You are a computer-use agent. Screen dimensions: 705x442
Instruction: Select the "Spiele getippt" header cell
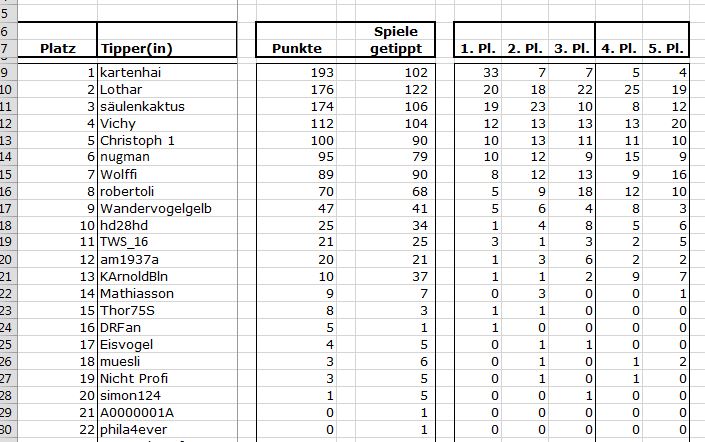pyautogui.click(x=397, y=40)
